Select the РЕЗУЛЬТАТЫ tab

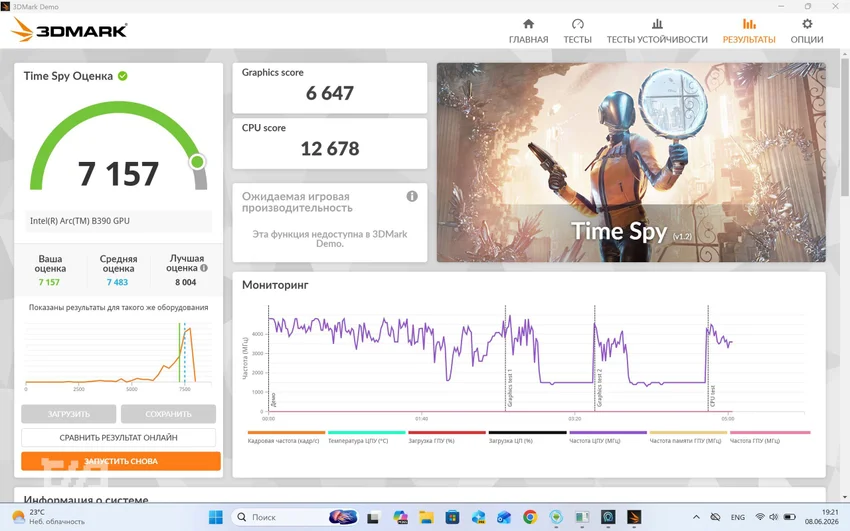click(x=749, y=31)
